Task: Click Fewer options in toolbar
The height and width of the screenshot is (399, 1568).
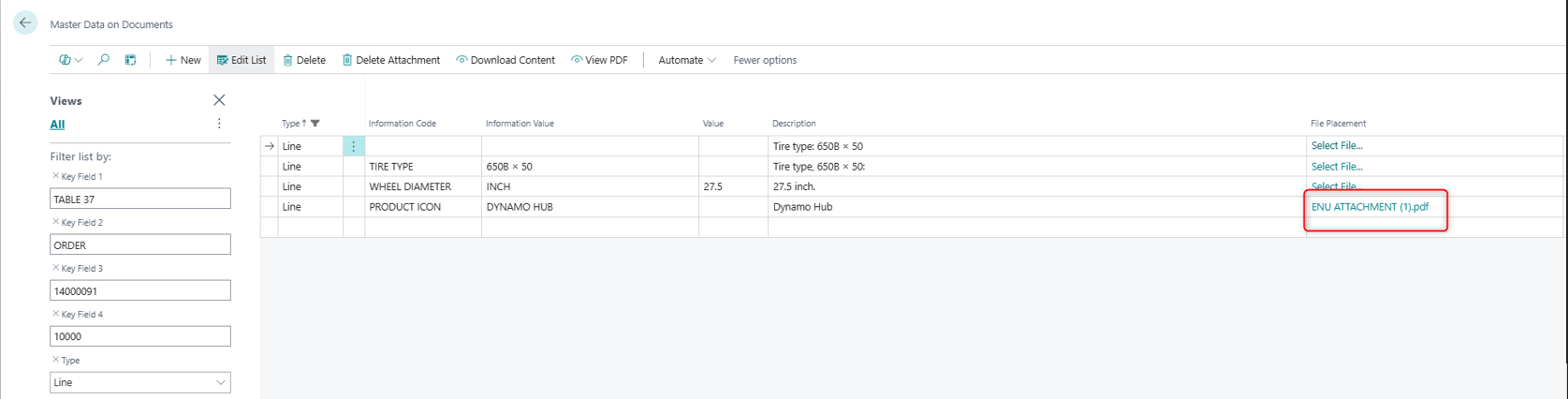Action: click(765, 60)
